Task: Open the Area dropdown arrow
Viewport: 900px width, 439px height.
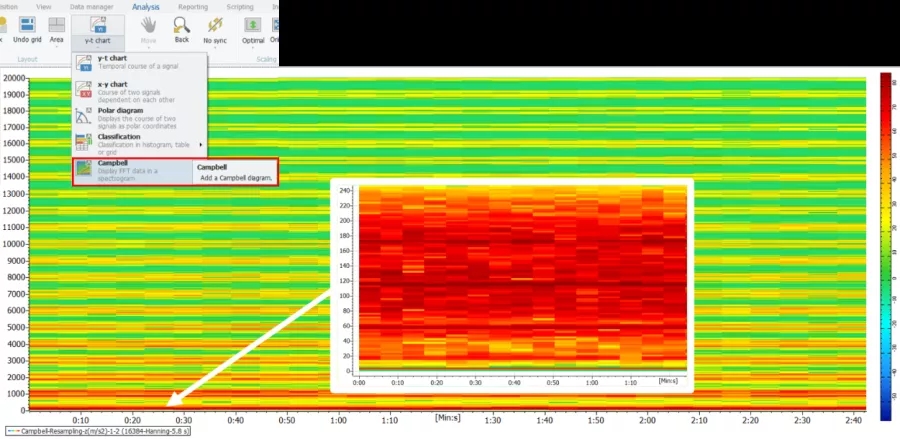Action: [x=56, y=47]
